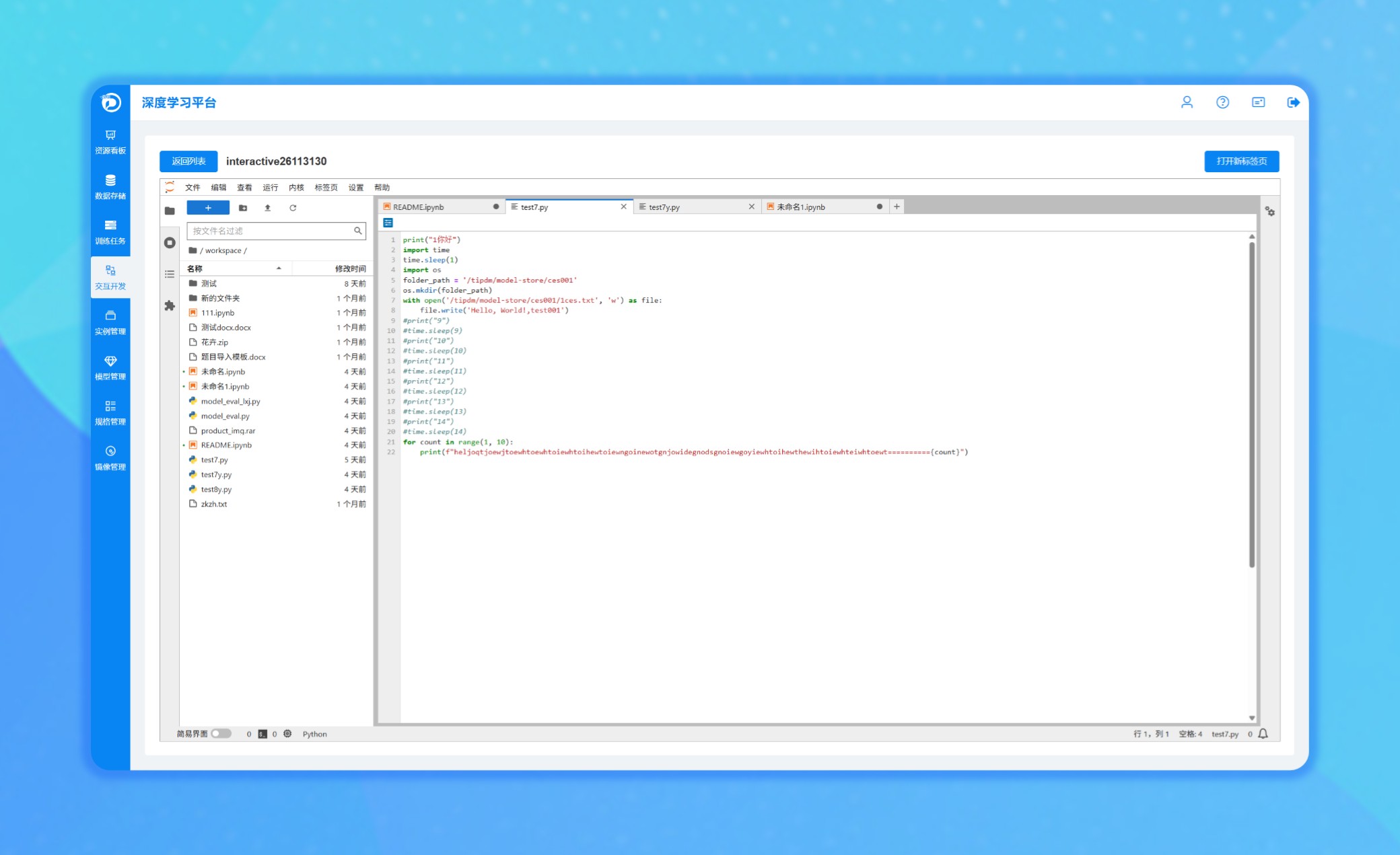The width and height of the screenshot is (1400, 855).
Task: Click the notification bell in status bar
Action: click(x=1263, y=734)
